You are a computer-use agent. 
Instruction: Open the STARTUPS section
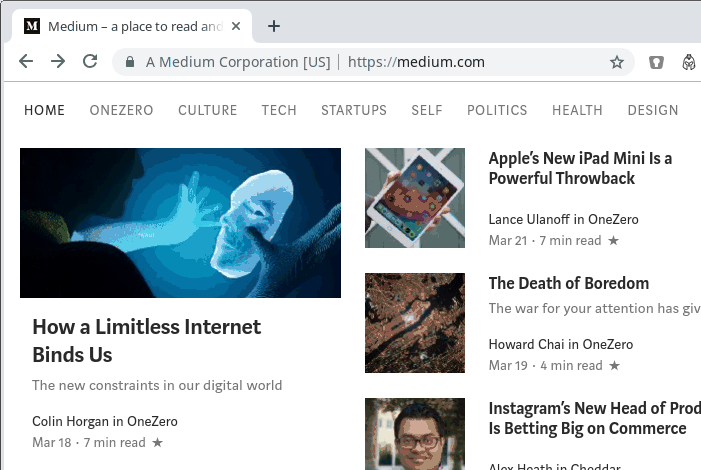(354, 110)
